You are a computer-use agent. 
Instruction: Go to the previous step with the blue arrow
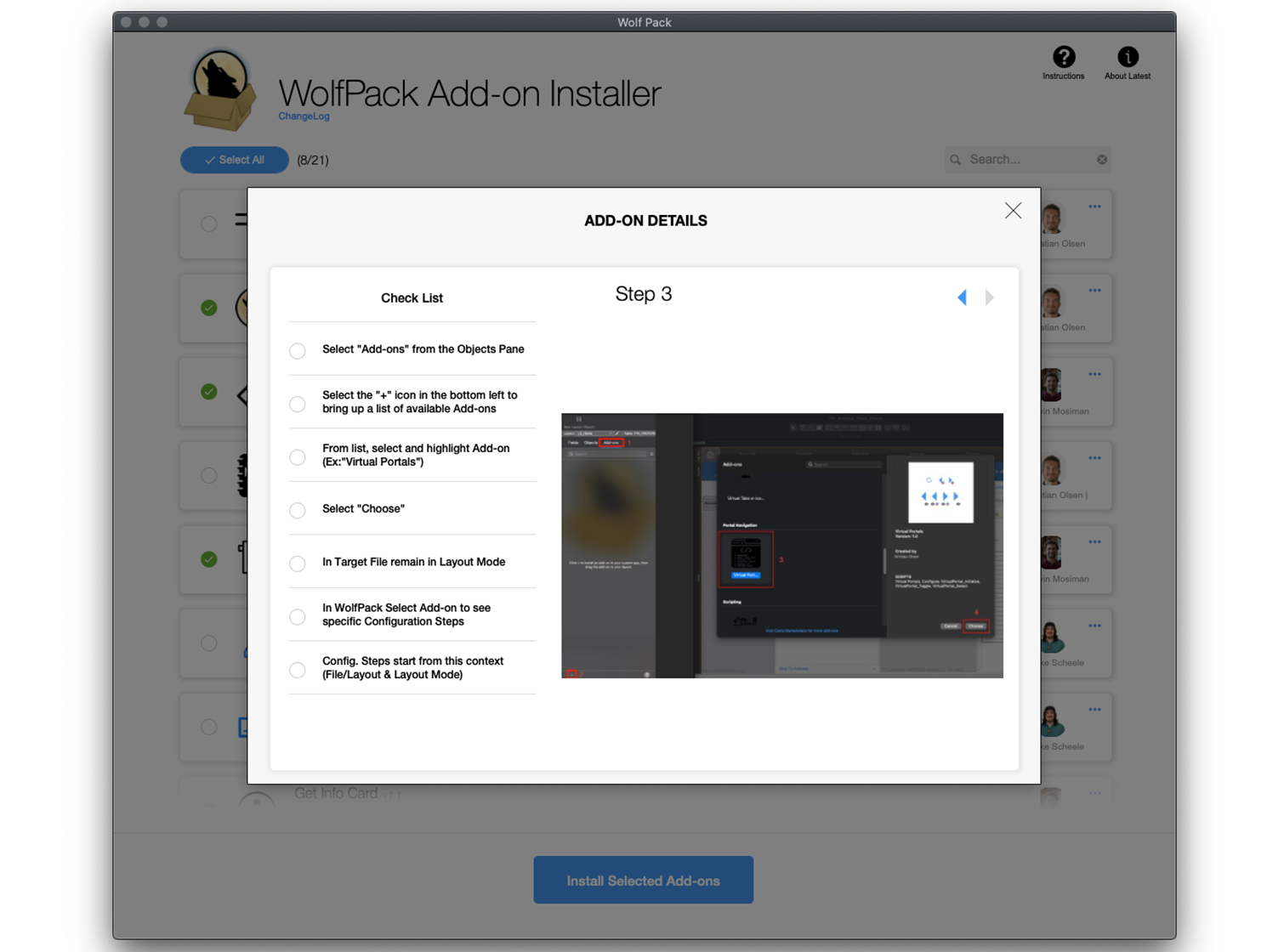pos(962,297)
